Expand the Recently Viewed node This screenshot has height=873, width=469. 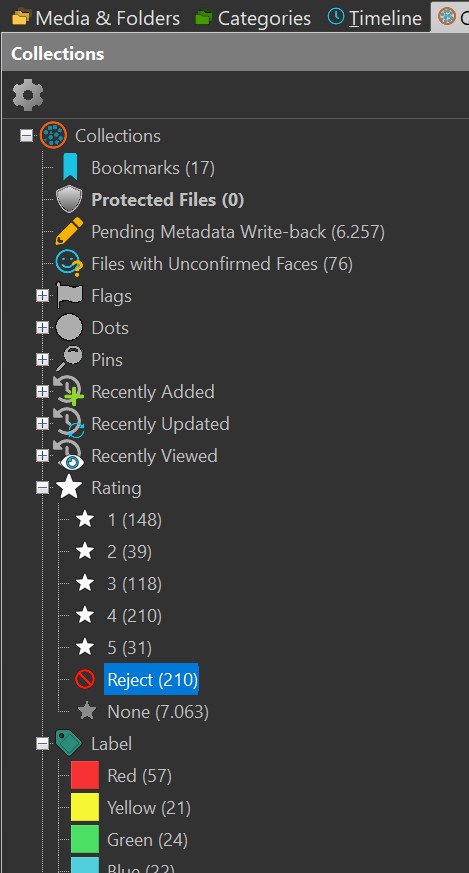click(42, 455)
